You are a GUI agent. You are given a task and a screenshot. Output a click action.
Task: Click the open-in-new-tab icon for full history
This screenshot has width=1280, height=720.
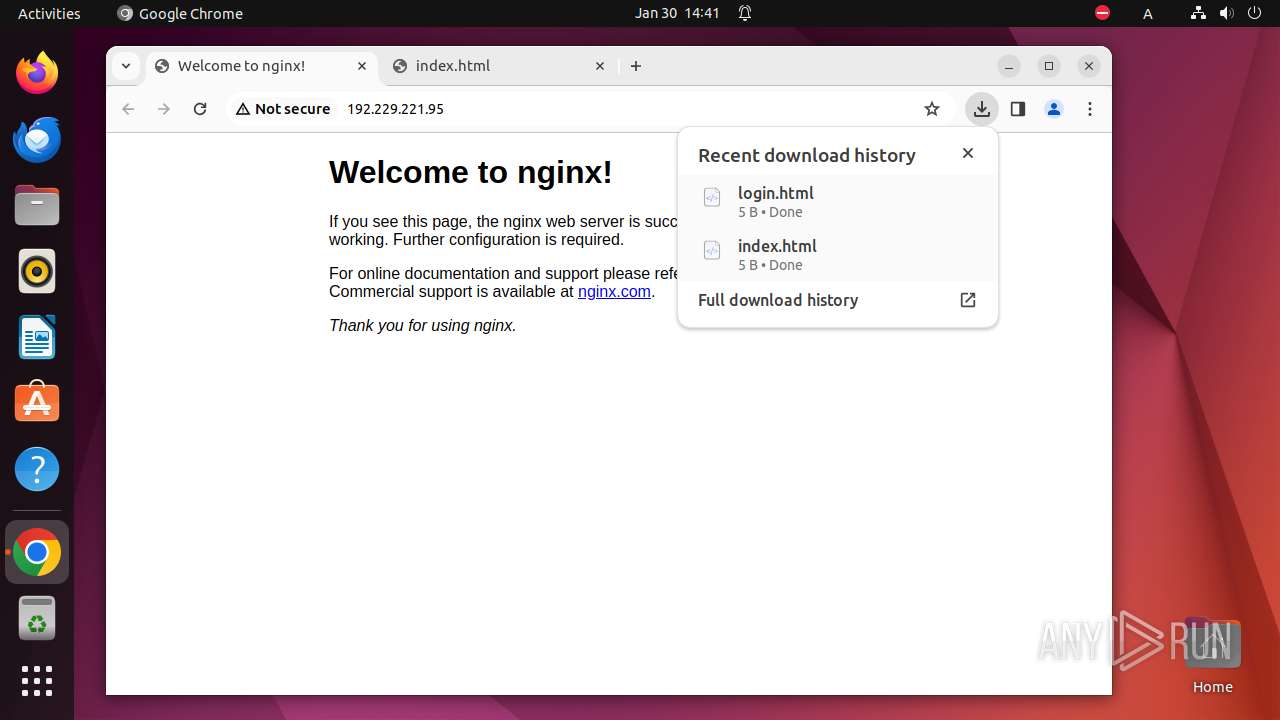(967, 300)
